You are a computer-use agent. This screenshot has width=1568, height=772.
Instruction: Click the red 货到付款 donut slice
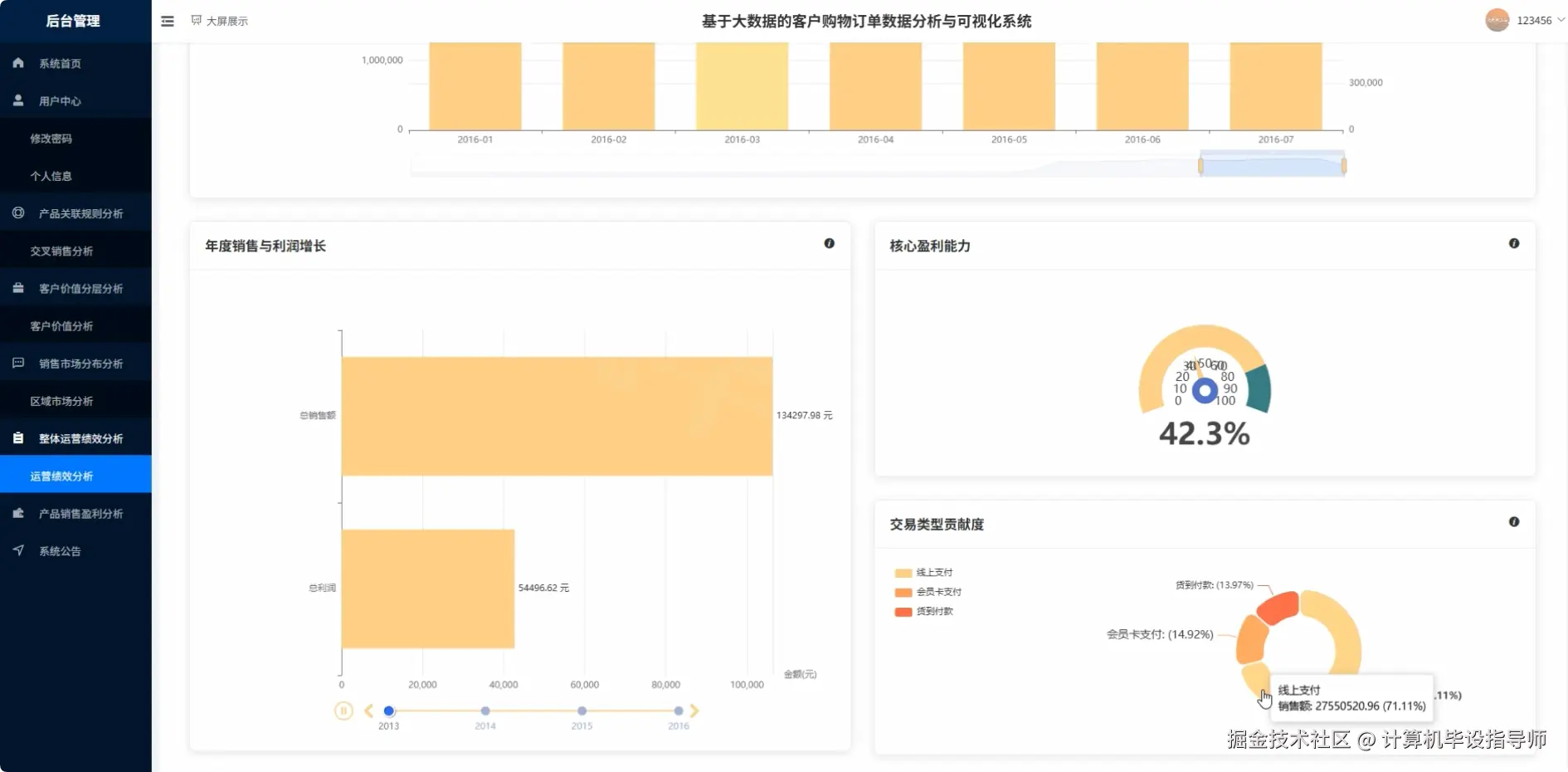click(x=1278, y=608)
